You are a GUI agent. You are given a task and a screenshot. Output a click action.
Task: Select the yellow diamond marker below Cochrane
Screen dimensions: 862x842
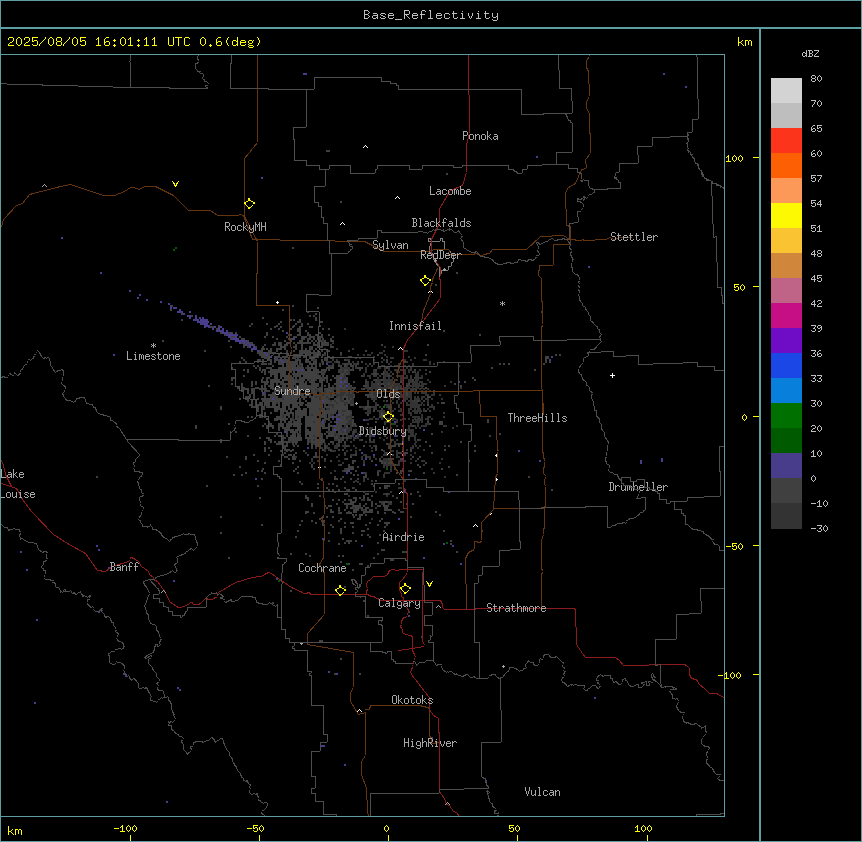[x=340, y=590]
